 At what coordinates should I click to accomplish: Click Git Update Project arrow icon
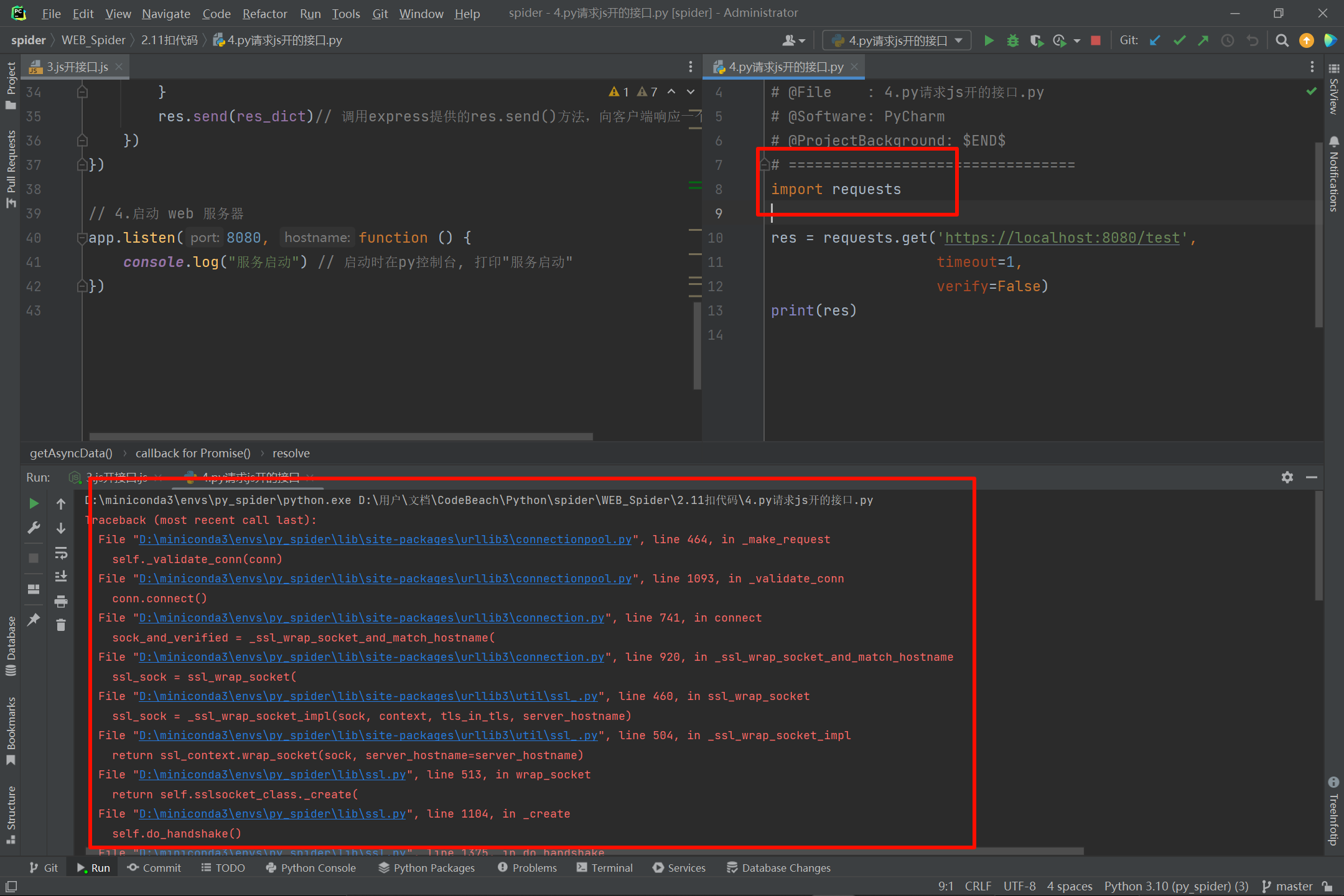[x=1155, y=41]
